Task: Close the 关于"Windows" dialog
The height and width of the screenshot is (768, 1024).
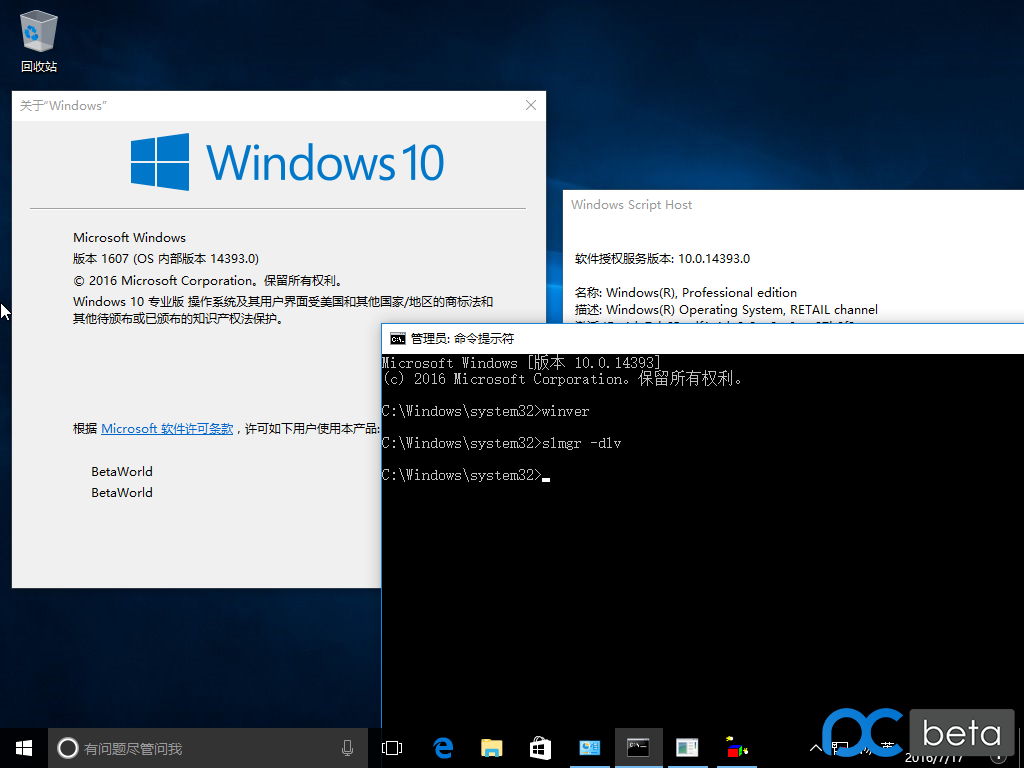Action: (531, 105)
